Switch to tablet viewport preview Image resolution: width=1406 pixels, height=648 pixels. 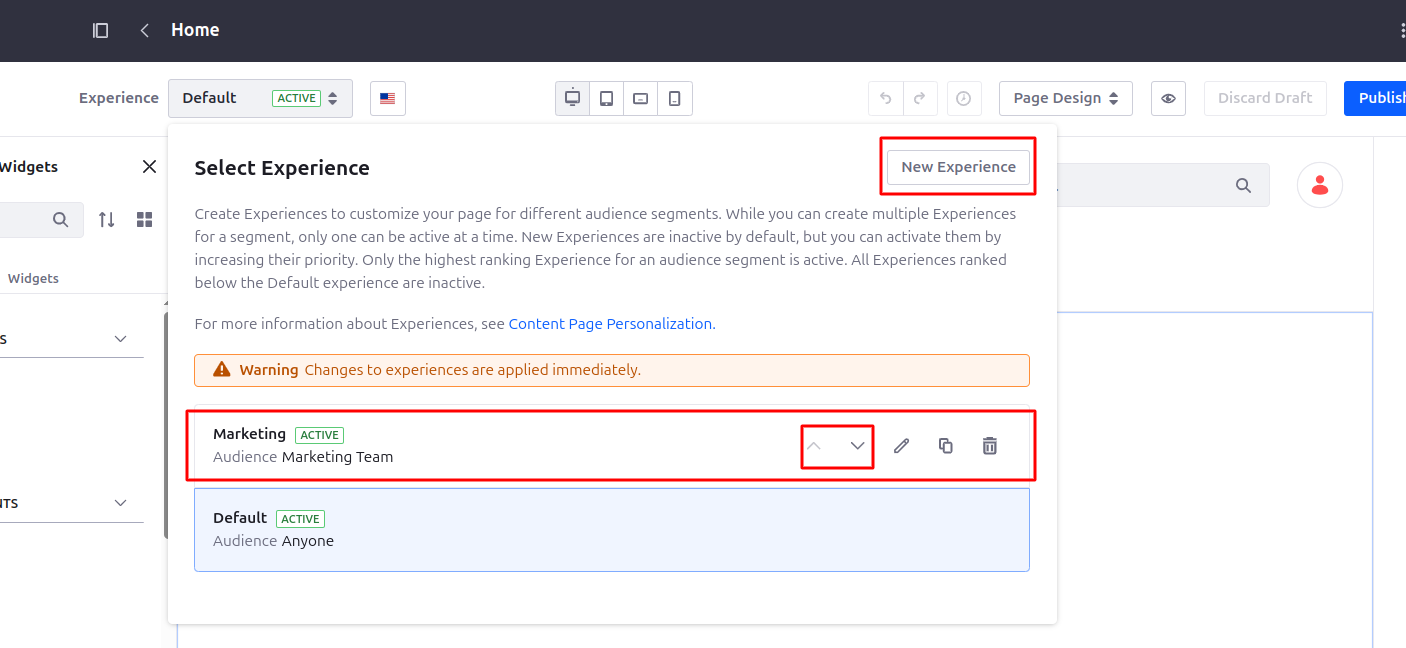607,98
